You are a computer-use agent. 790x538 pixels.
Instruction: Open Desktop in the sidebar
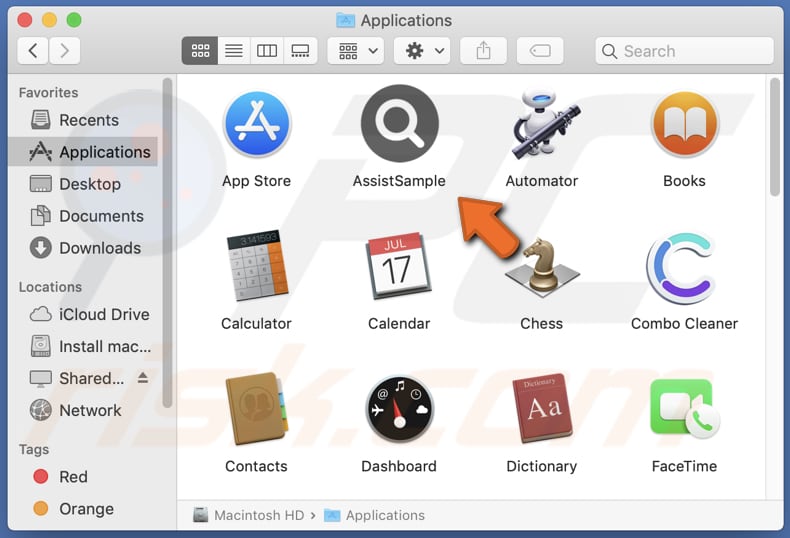pyautogui.click(x=84, y=184)
